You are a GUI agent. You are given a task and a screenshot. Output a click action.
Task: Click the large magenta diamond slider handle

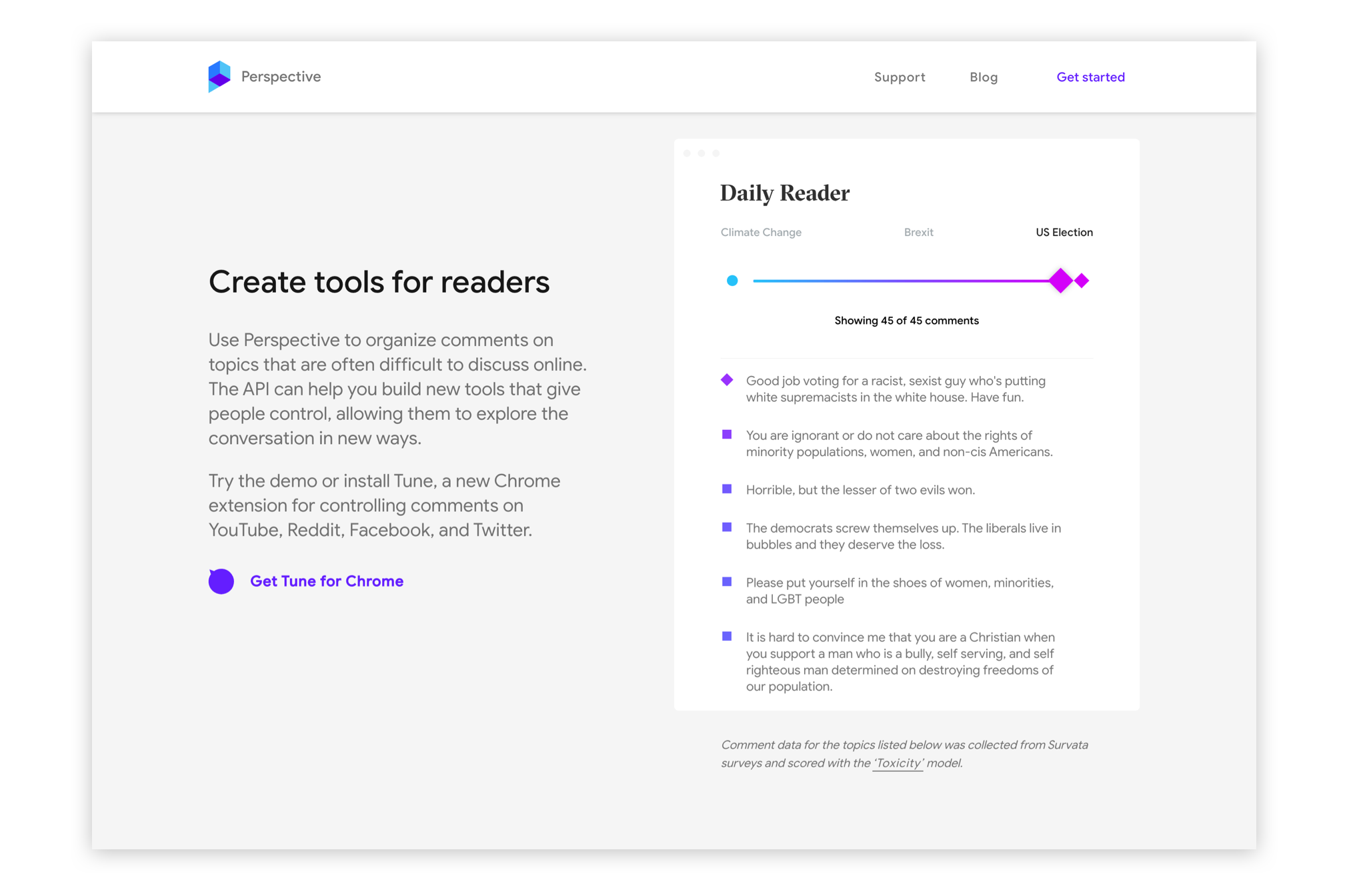(x=1060, y=281)
